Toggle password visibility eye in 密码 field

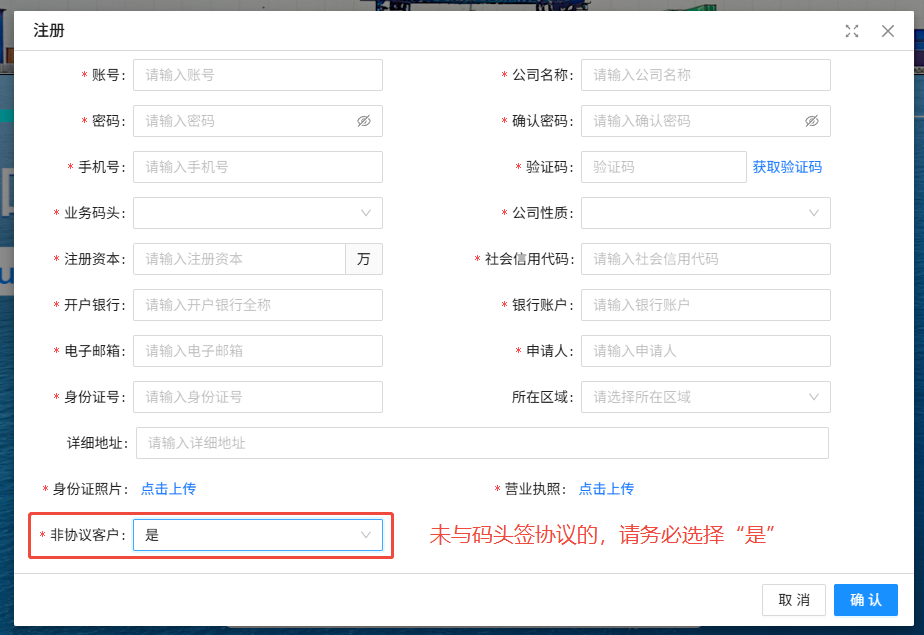(364, 121)
